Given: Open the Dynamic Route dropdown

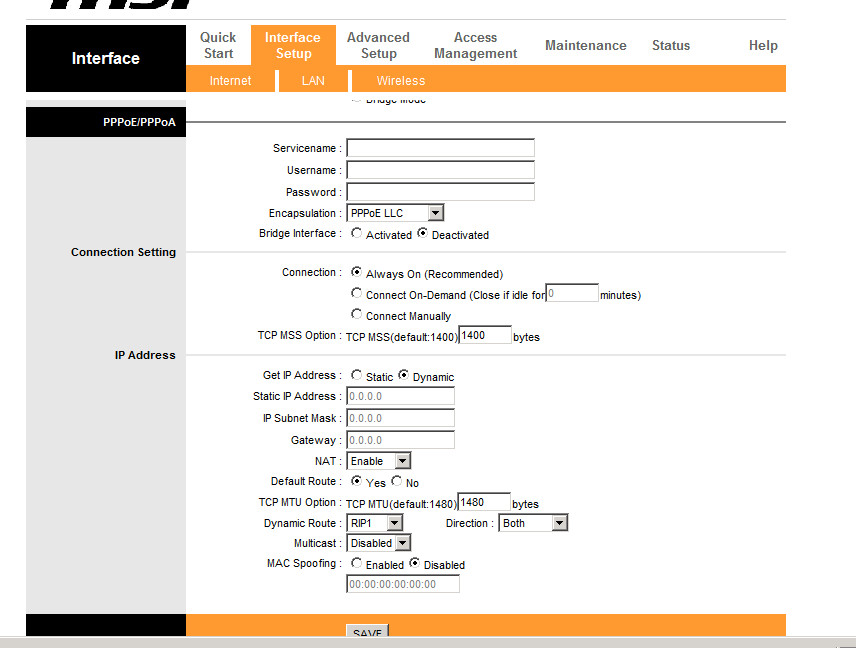Looking at the screenshot, I should point(374,523).
